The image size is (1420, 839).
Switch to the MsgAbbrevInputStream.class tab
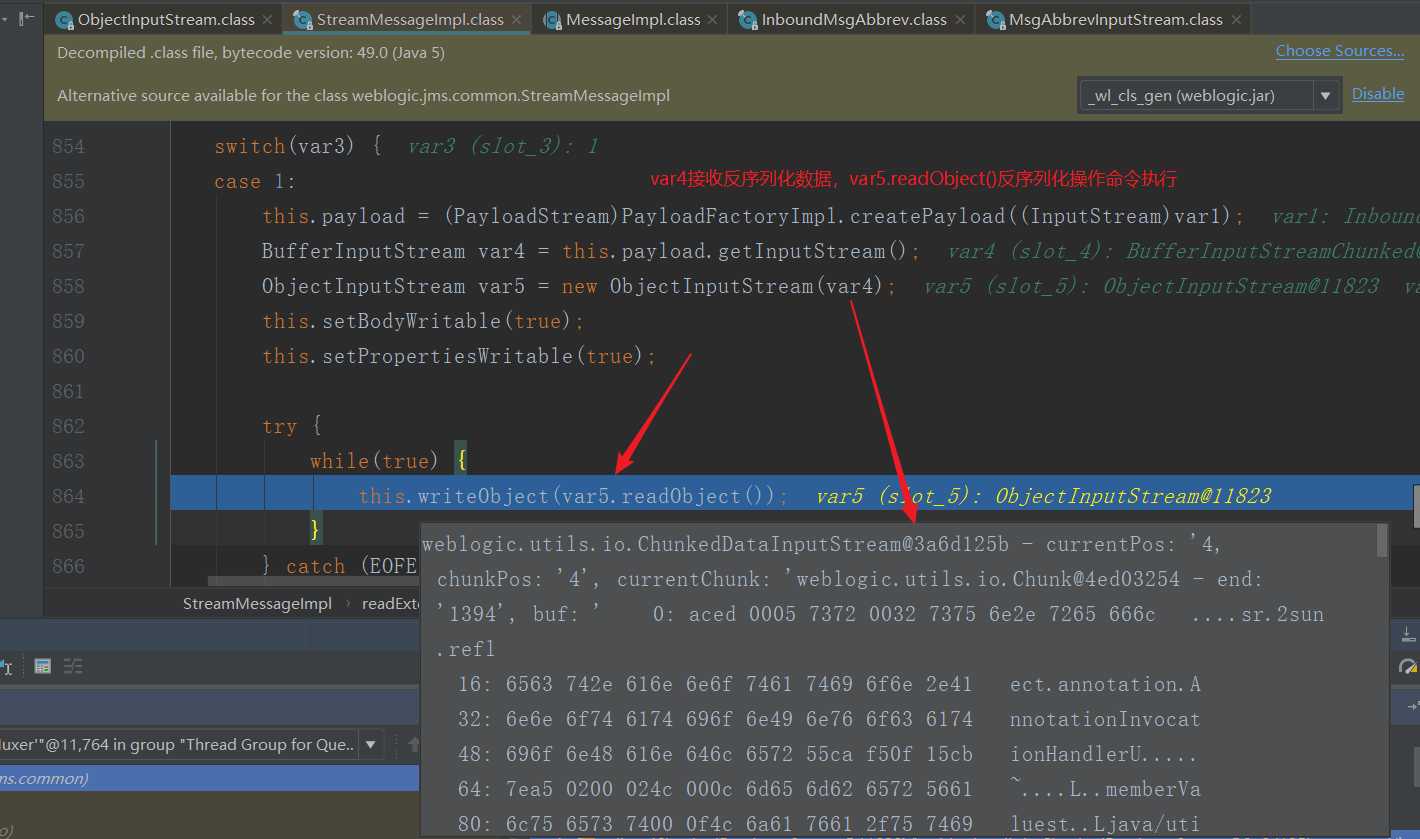coord(1115,19)
